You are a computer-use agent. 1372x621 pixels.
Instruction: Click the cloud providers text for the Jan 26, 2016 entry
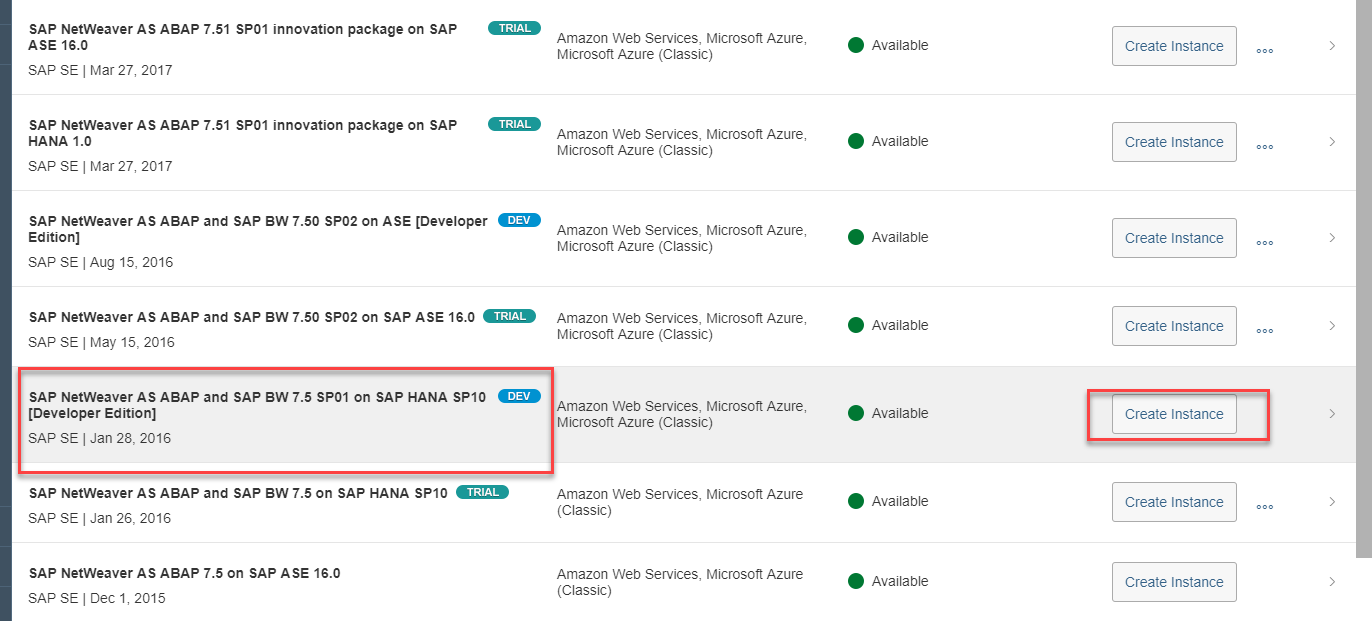tap(680, 502)
